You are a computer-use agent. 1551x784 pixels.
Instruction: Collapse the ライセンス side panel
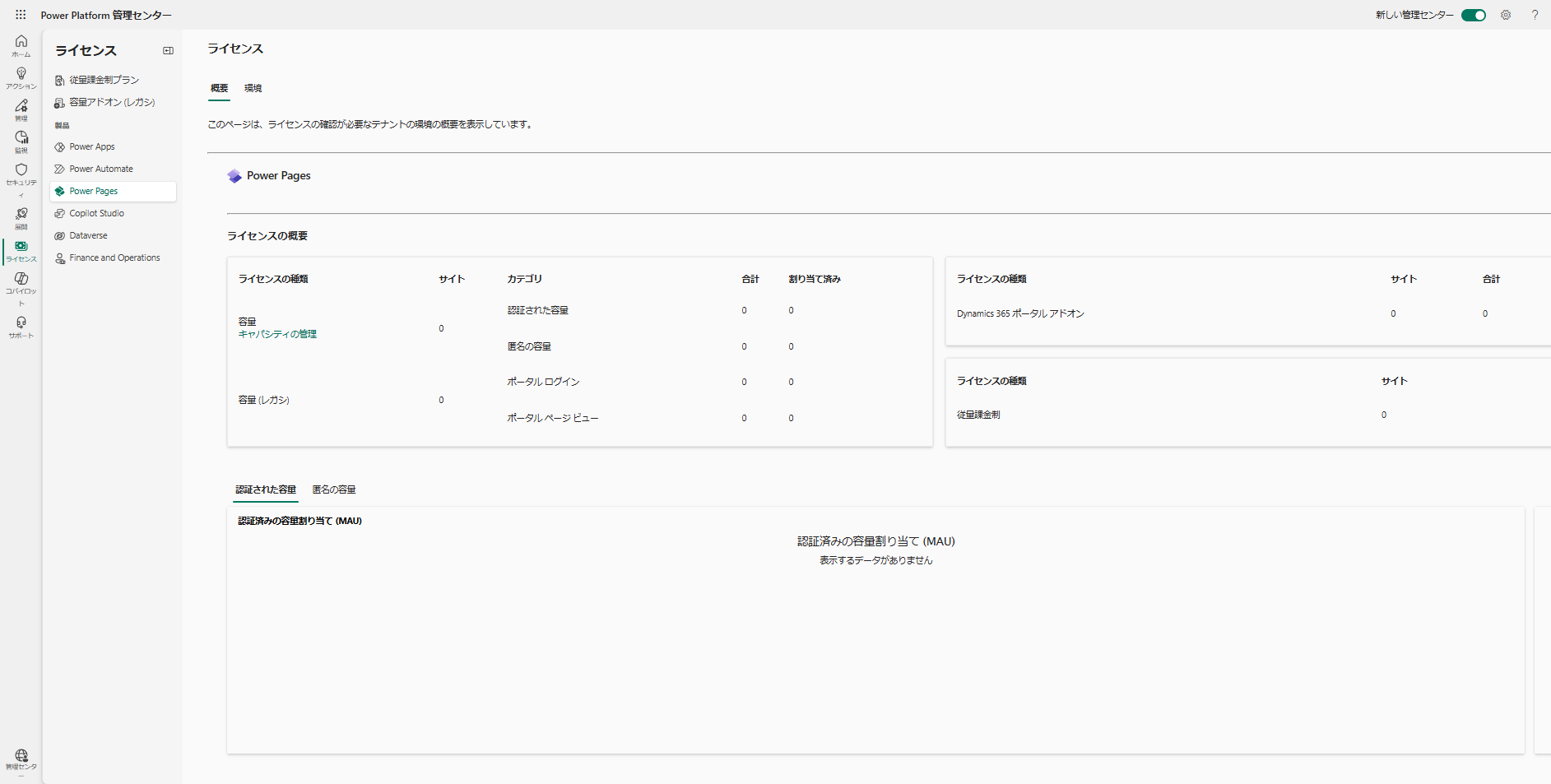(x=168, y=51)
